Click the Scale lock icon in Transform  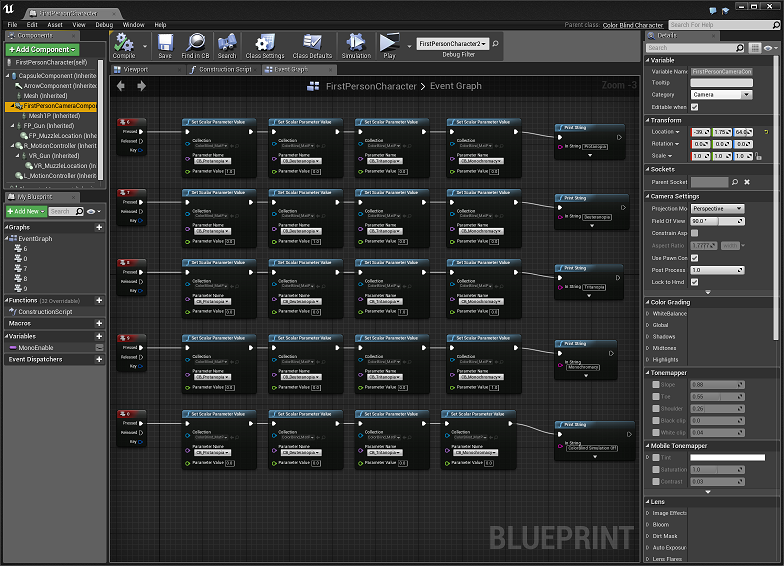[758, 156]
